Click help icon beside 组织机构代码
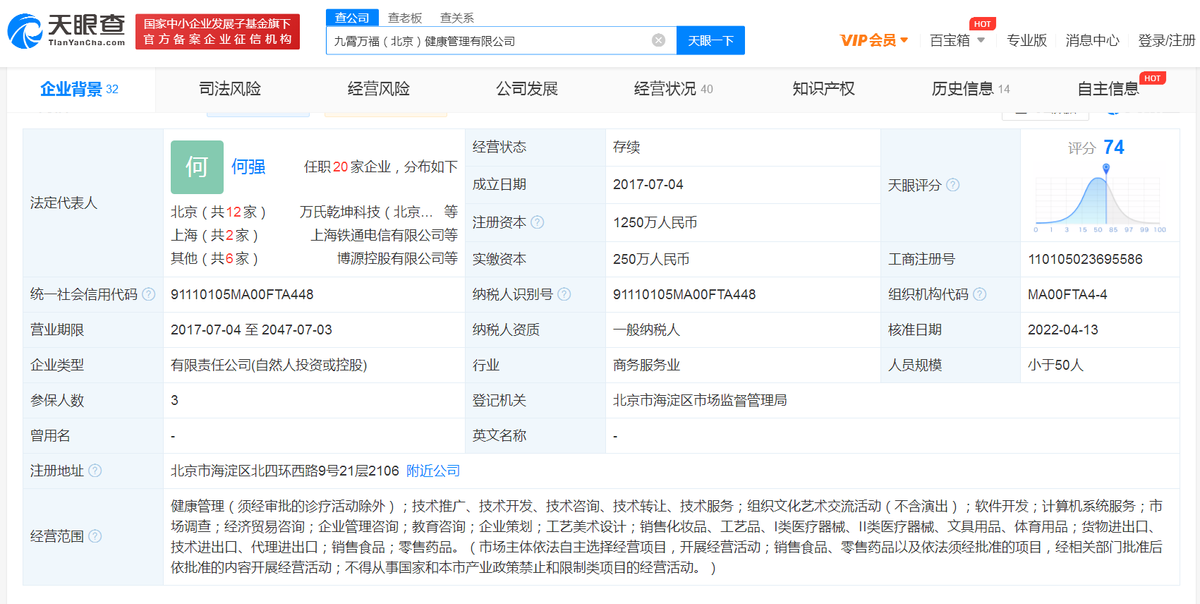This screenshot has width=1200, height=604. coord(979,295)
